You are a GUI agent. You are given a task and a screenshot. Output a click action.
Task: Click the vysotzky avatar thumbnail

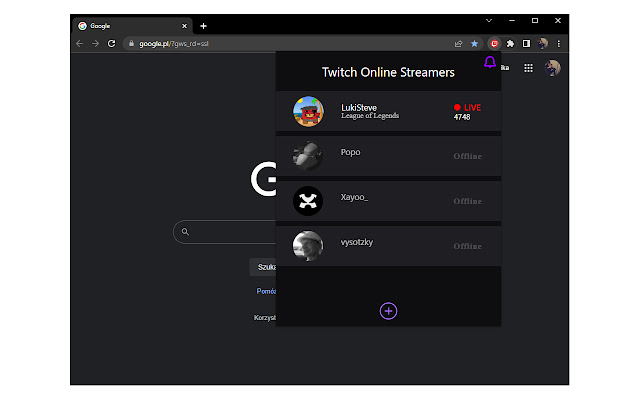pos(308,246)
